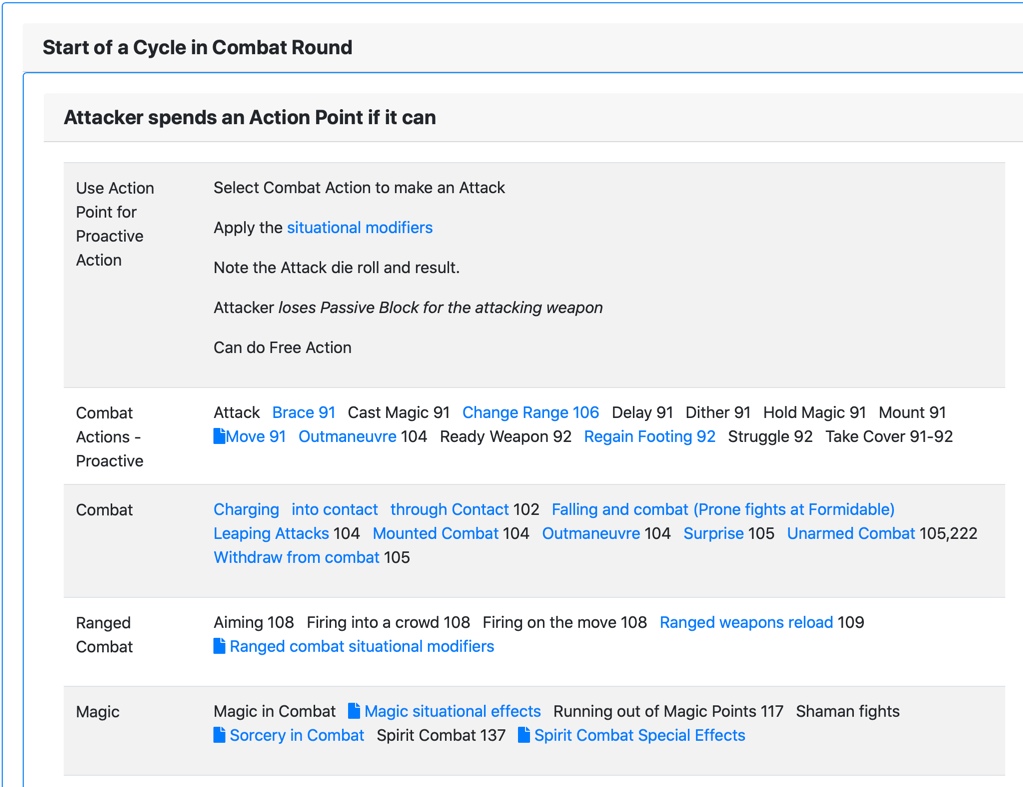The image size is (1023, 787).
Task: Go to Leaping Attacks link
Action: (x=271, y=533)
